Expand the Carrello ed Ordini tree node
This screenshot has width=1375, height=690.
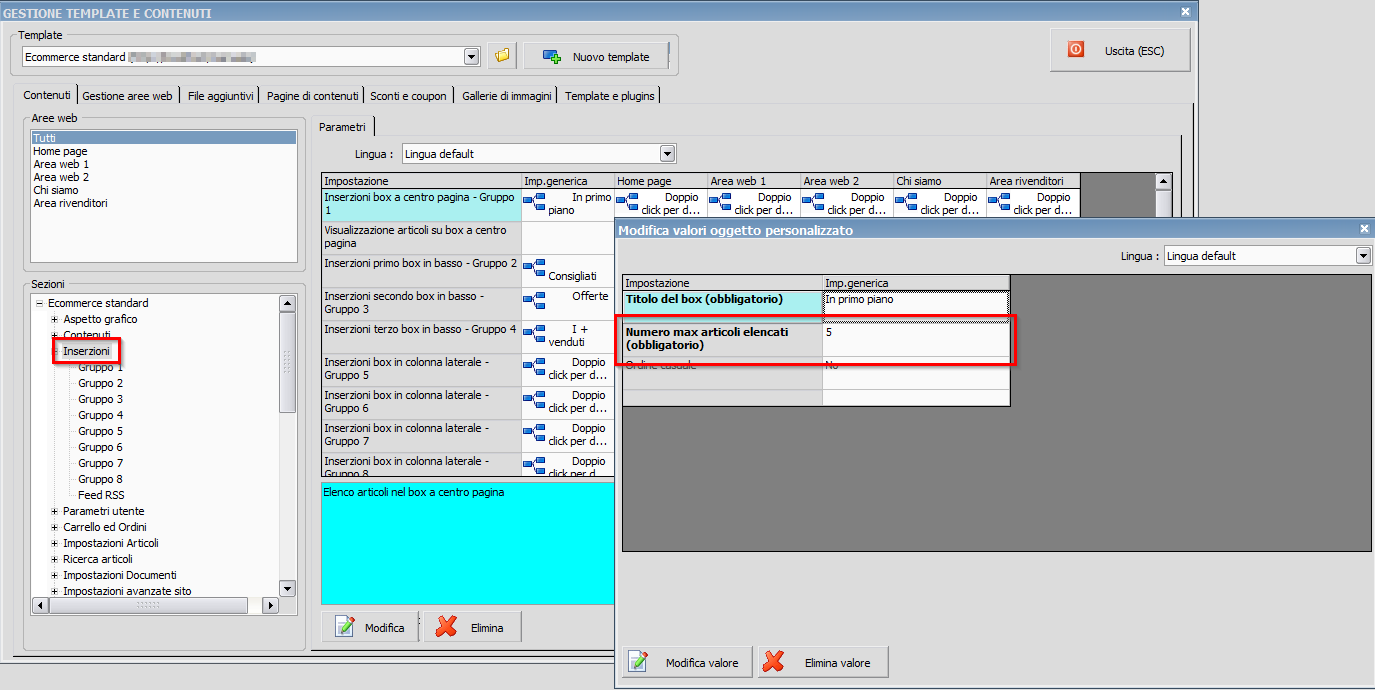coord(54,527)
